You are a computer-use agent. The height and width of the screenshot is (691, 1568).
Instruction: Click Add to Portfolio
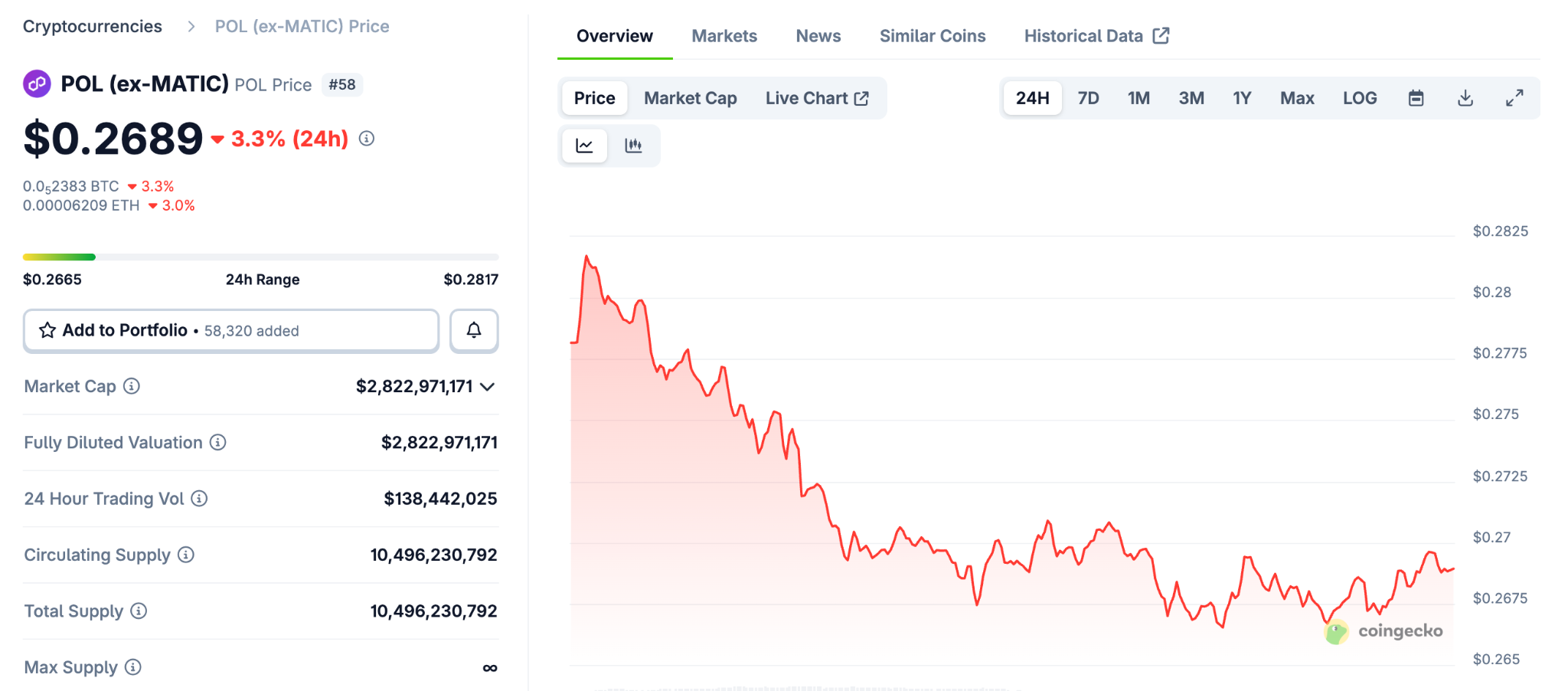coord(125,330)
